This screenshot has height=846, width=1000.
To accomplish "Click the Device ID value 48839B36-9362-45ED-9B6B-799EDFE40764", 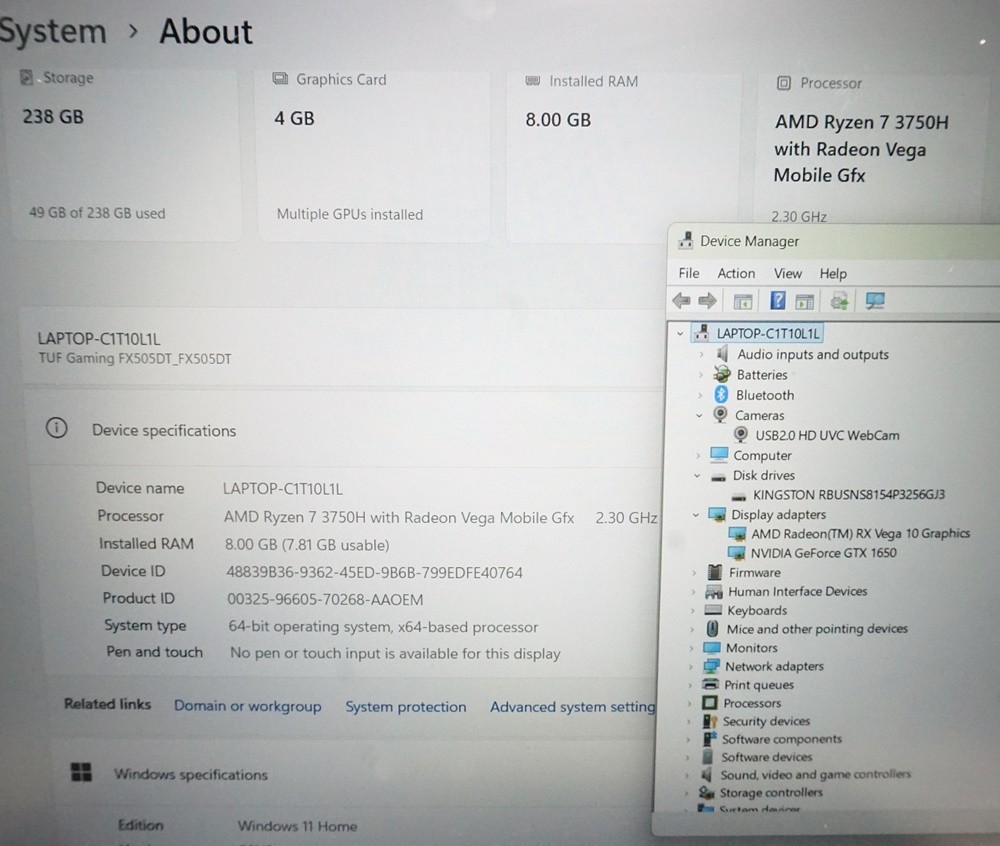I will tap(374, 573).
